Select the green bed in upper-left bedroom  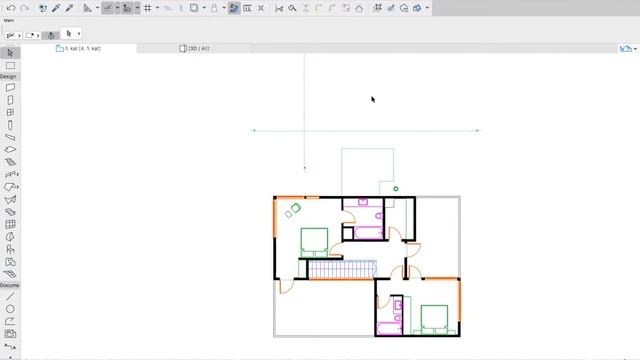(x=314, y=242)
